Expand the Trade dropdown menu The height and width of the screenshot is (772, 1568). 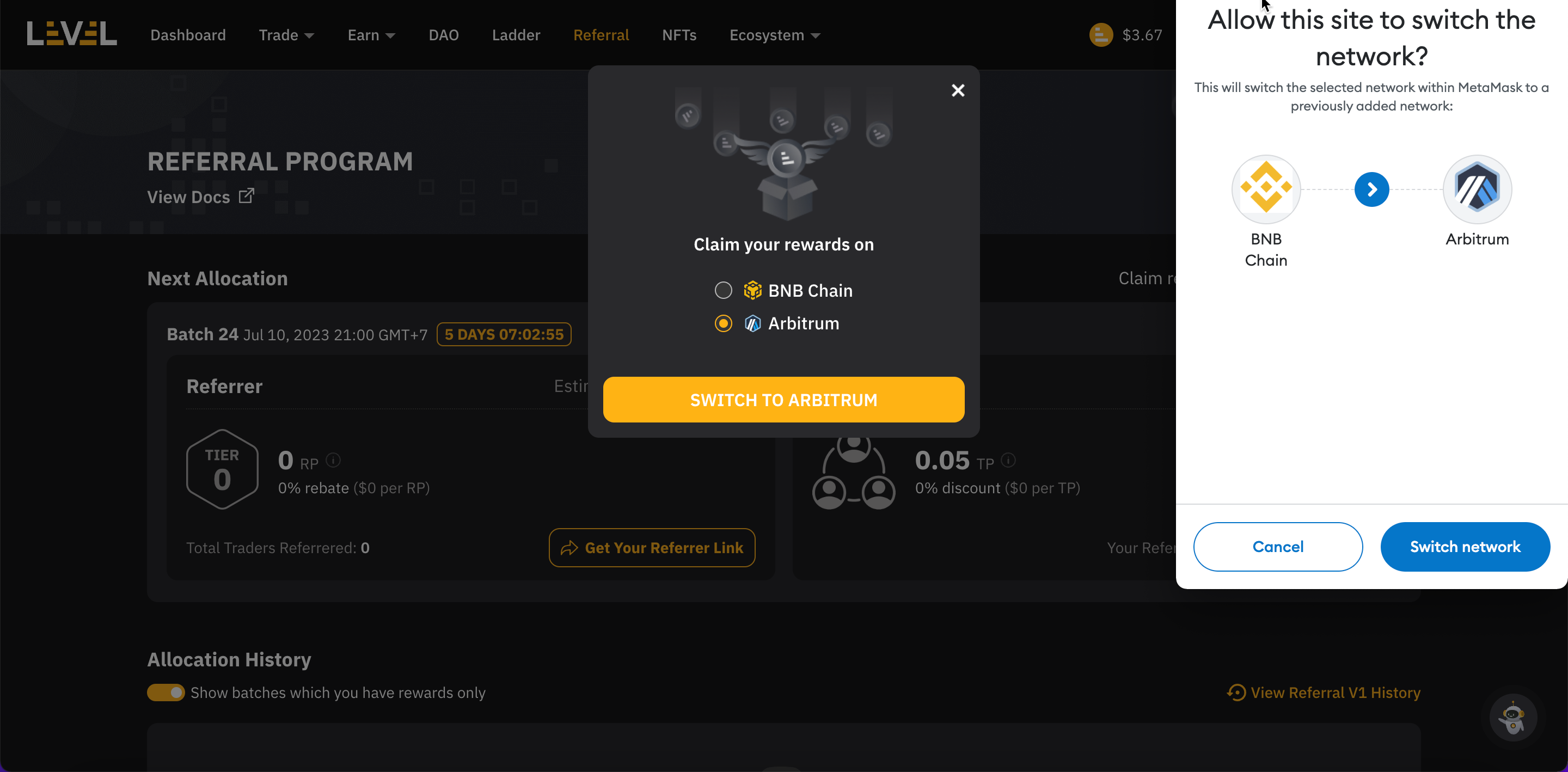click(x=286, y=35)
